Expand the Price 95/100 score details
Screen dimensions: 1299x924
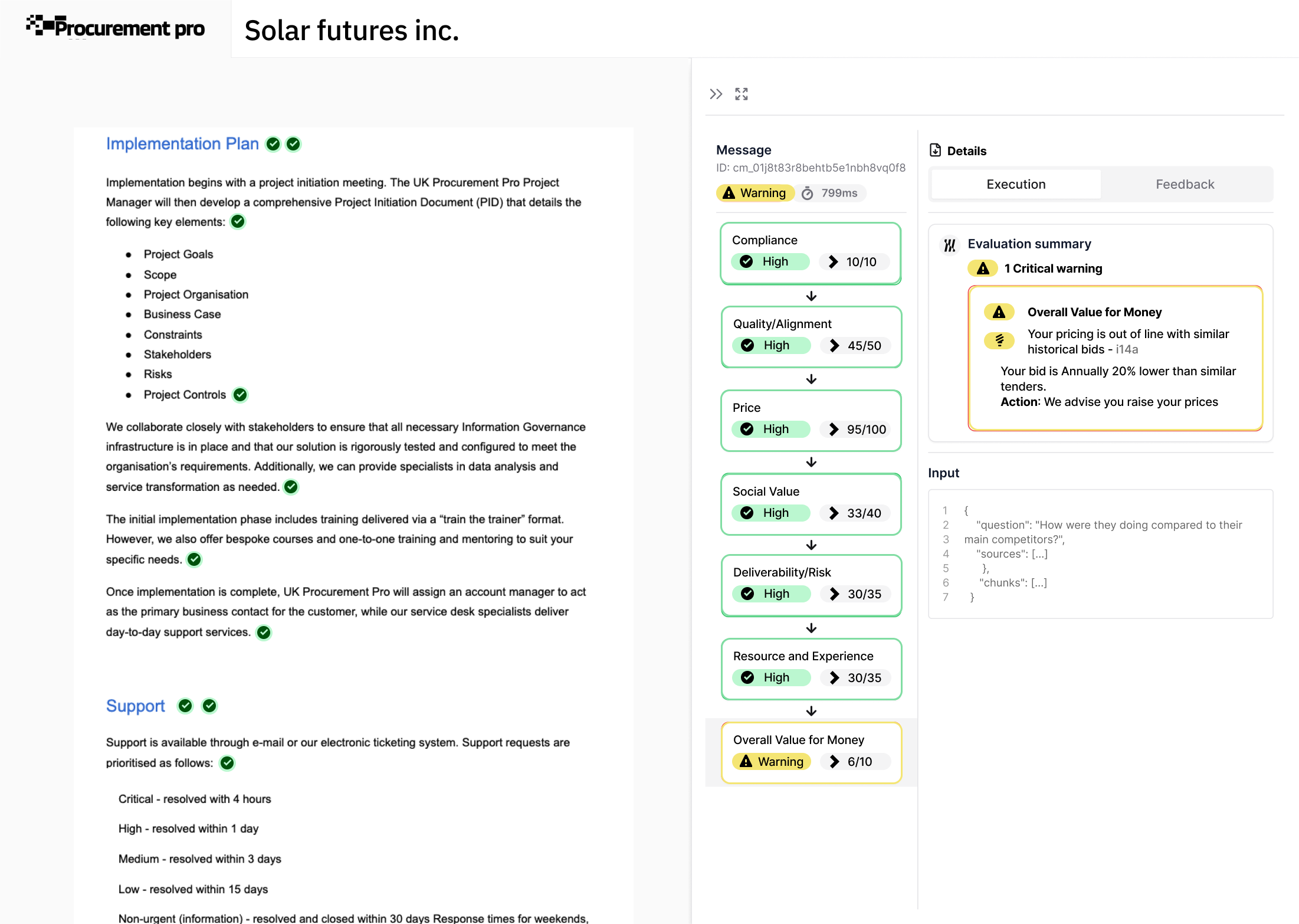(833, 429)
